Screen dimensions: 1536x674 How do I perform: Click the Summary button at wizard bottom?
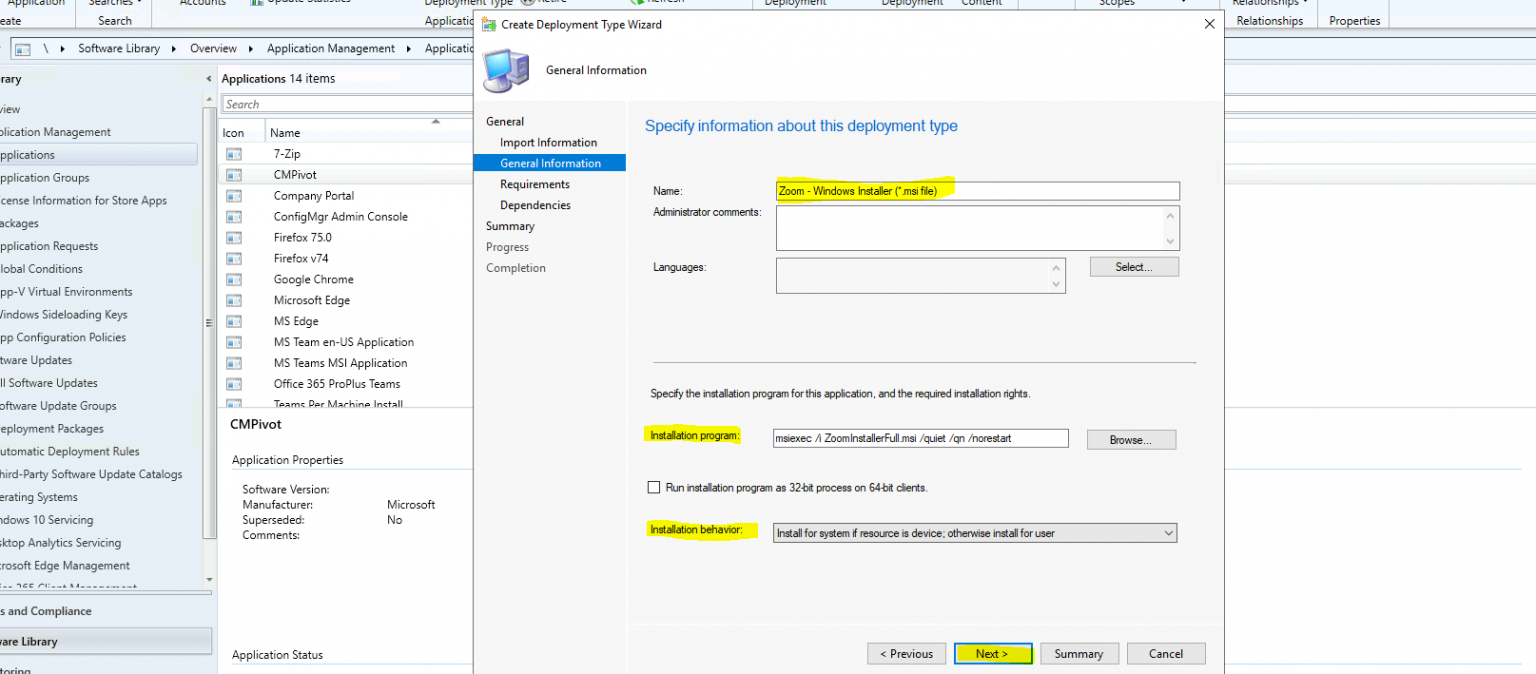coord(1079,654)
